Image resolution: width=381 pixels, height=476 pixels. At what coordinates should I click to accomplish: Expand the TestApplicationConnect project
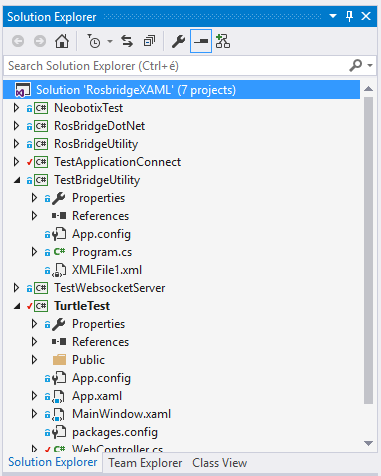click(16, 162)
